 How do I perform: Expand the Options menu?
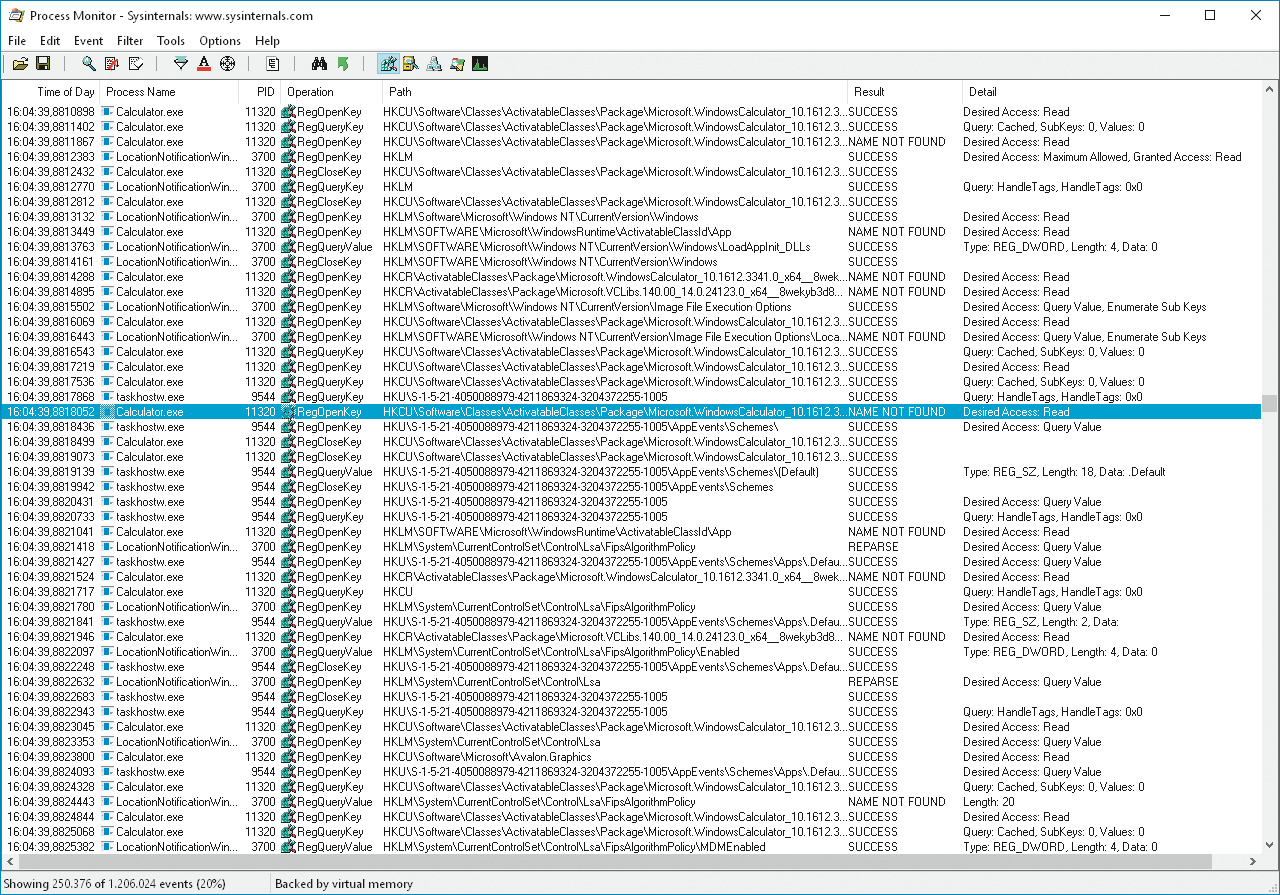(220, 41)
